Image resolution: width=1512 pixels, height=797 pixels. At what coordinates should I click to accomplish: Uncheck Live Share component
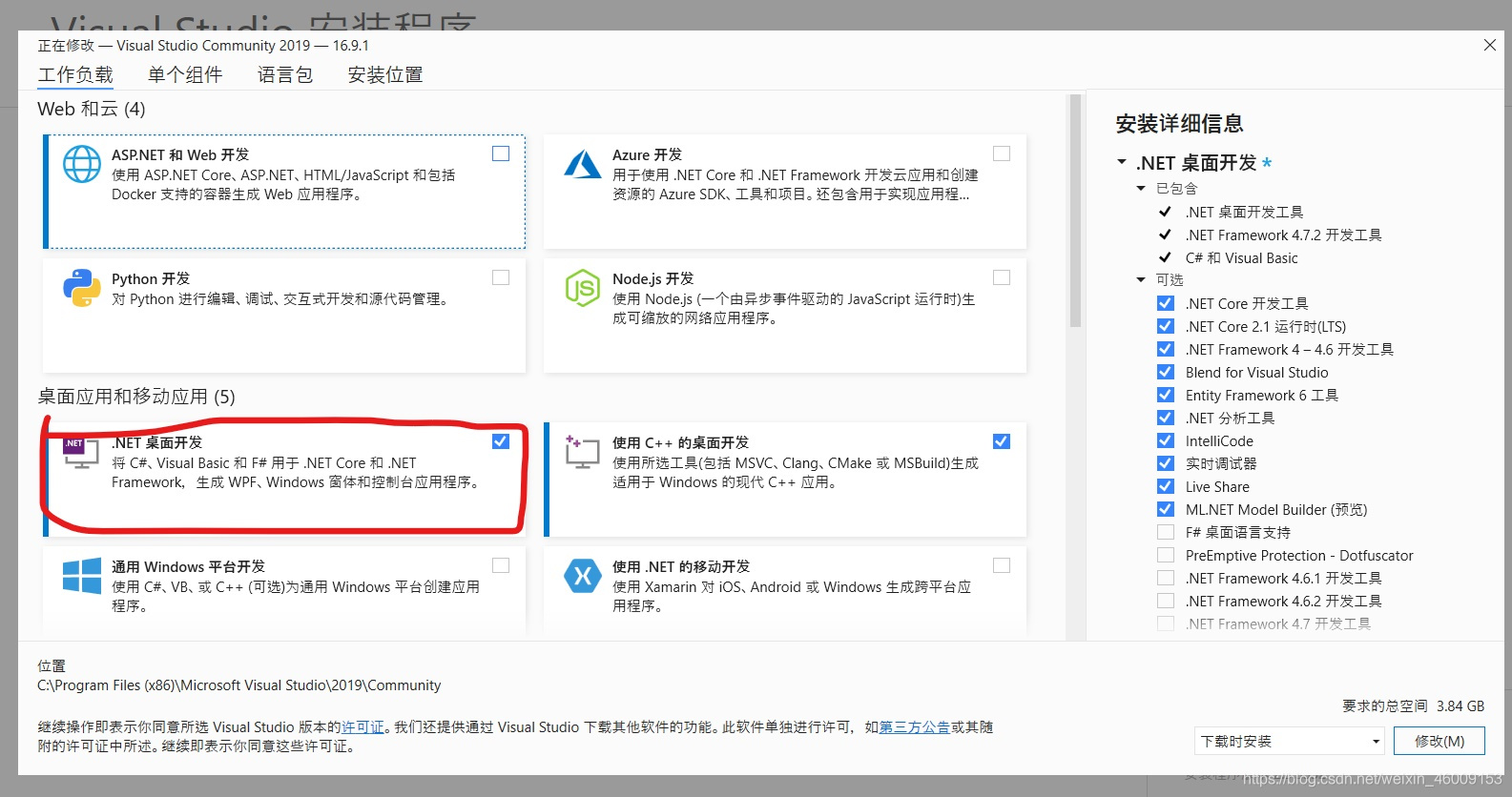point(1166,486)
